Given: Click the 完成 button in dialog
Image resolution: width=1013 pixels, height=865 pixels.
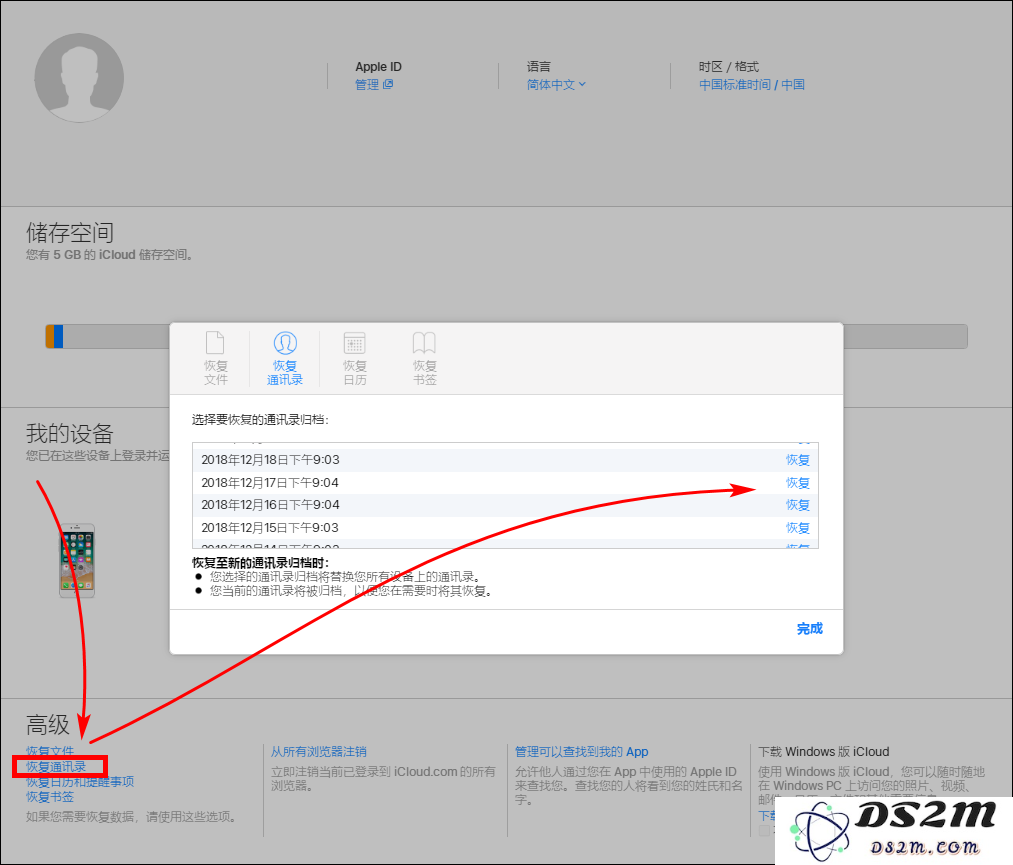Looking at the screenshot, I should 809,629.
